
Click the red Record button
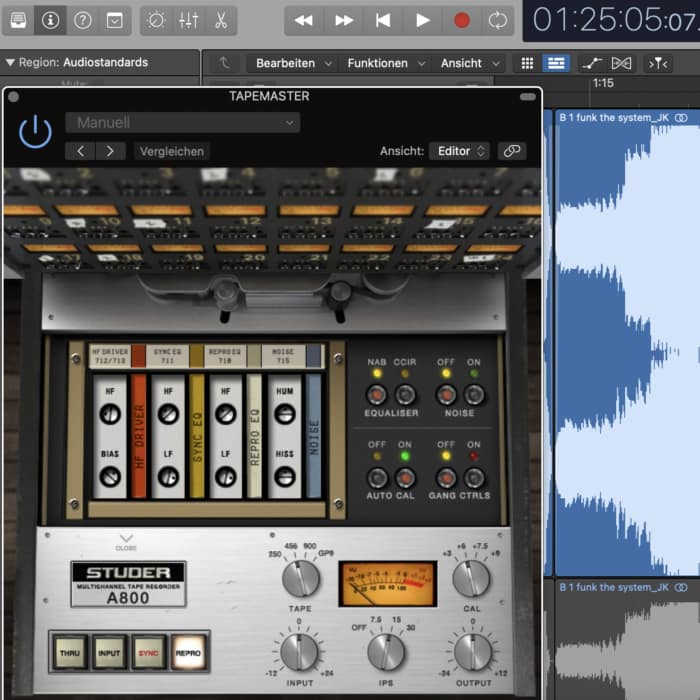(x=462, y=20)
